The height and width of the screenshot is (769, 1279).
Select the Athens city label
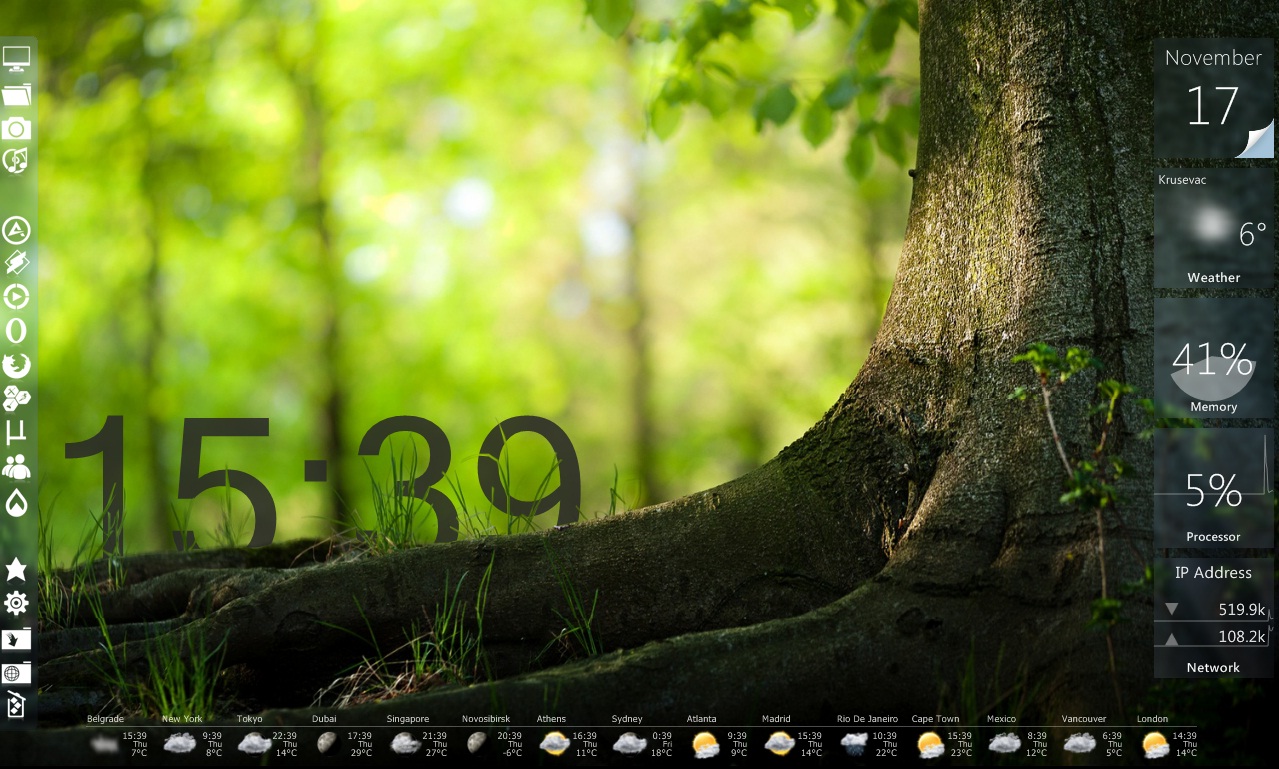coord(551,719)
